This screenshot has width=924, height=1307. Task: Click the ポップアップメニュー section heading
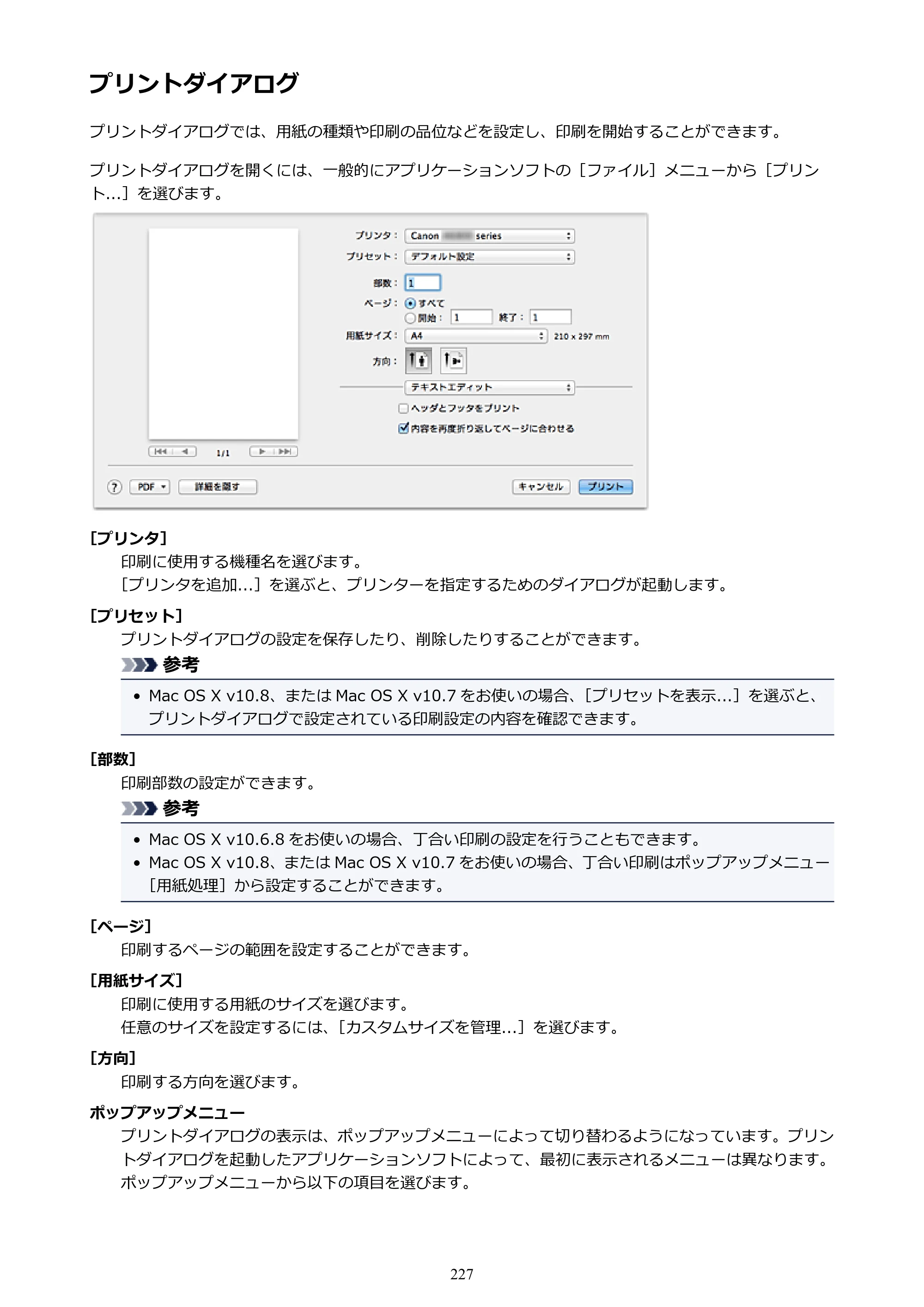[167, 1112]
